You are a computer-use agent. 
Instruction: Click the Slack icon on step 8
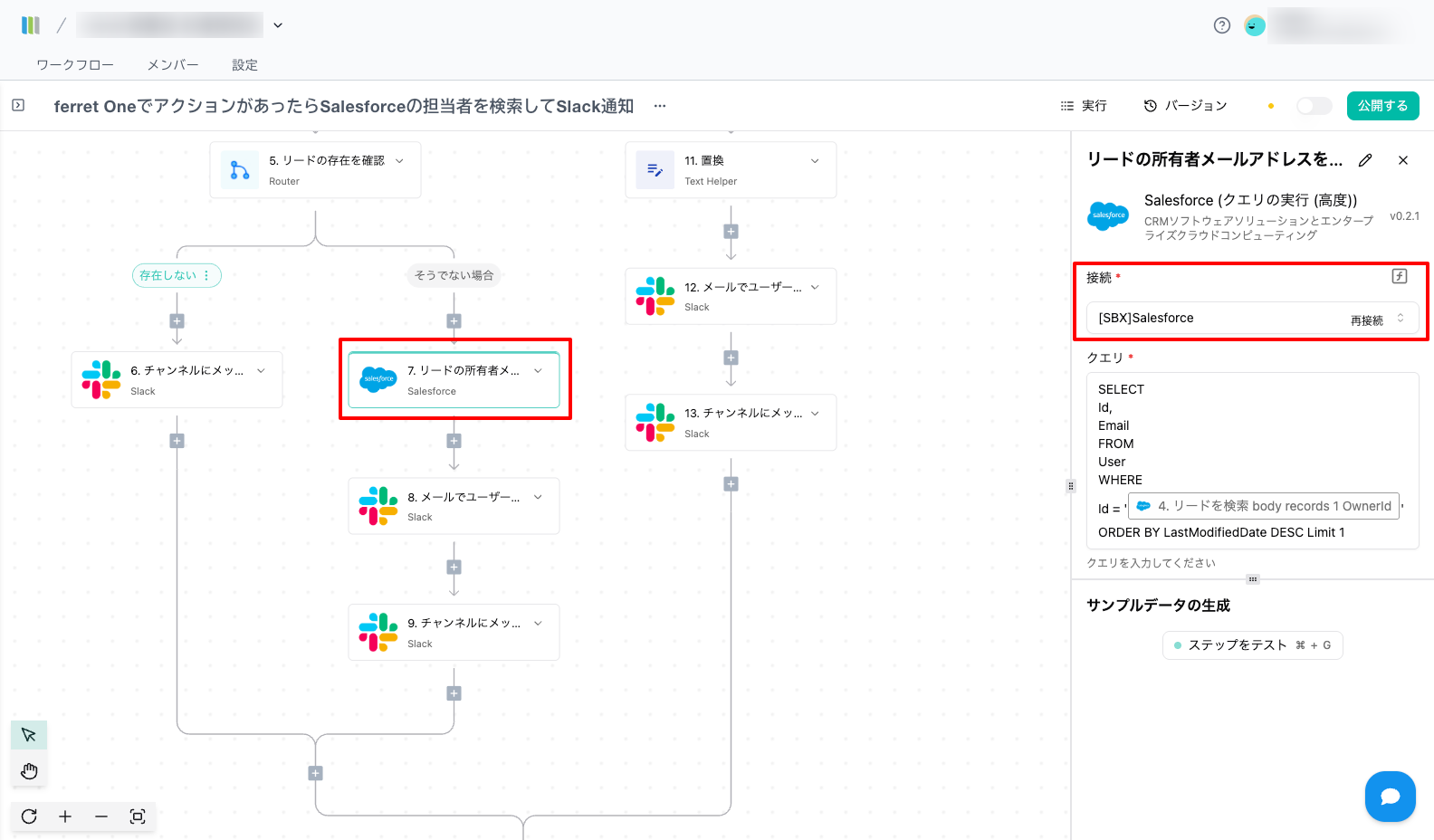coord(378,506)
